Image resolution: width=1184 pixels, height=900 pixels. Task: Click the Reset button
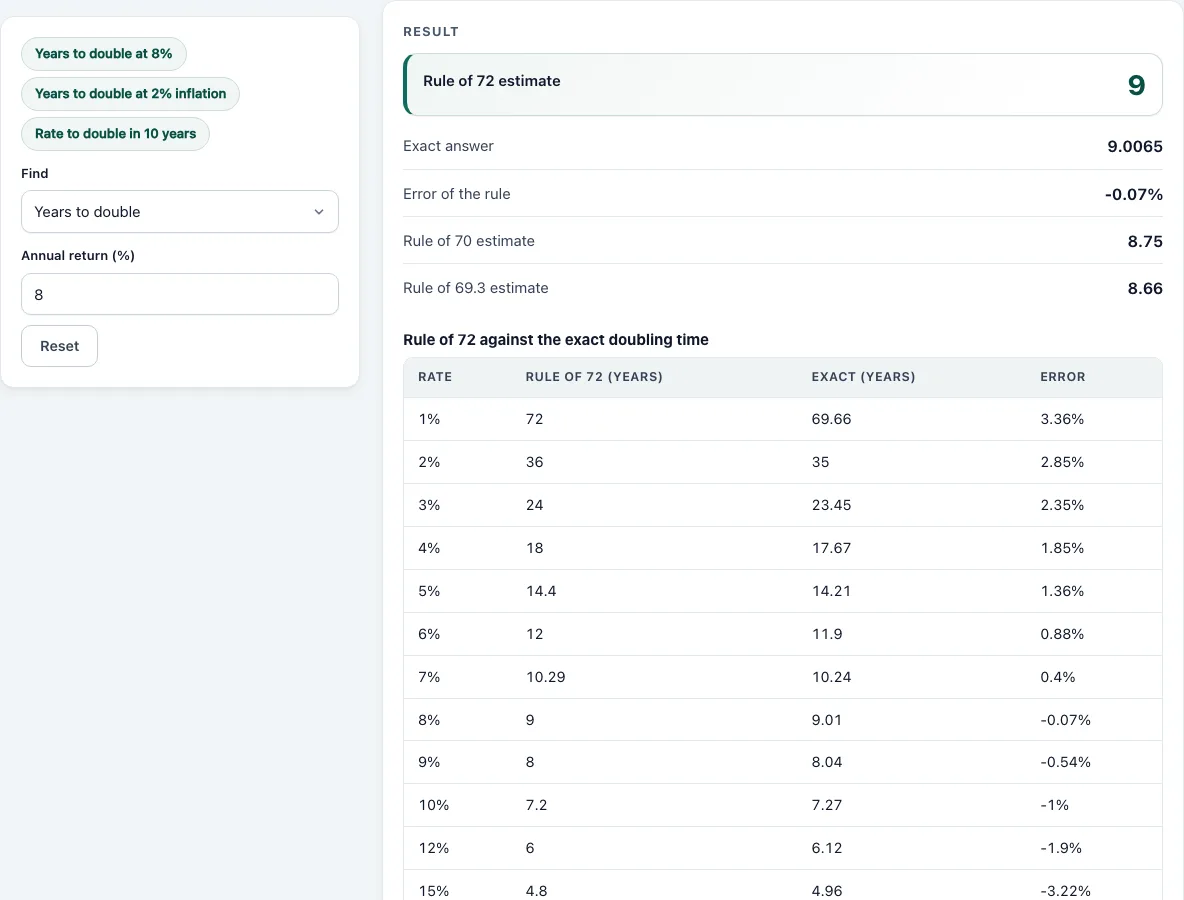click(x=59, y=346)
